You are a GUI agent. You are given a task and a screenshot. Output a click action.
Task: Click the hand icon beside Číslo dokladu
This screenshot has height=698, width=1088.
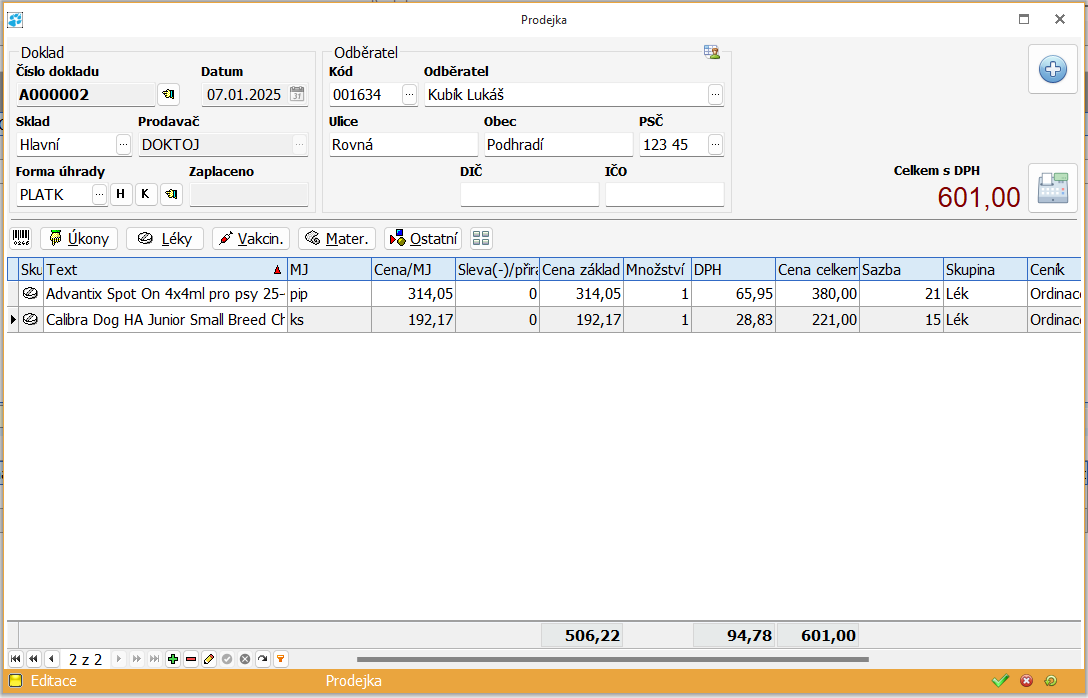(169, 94)
